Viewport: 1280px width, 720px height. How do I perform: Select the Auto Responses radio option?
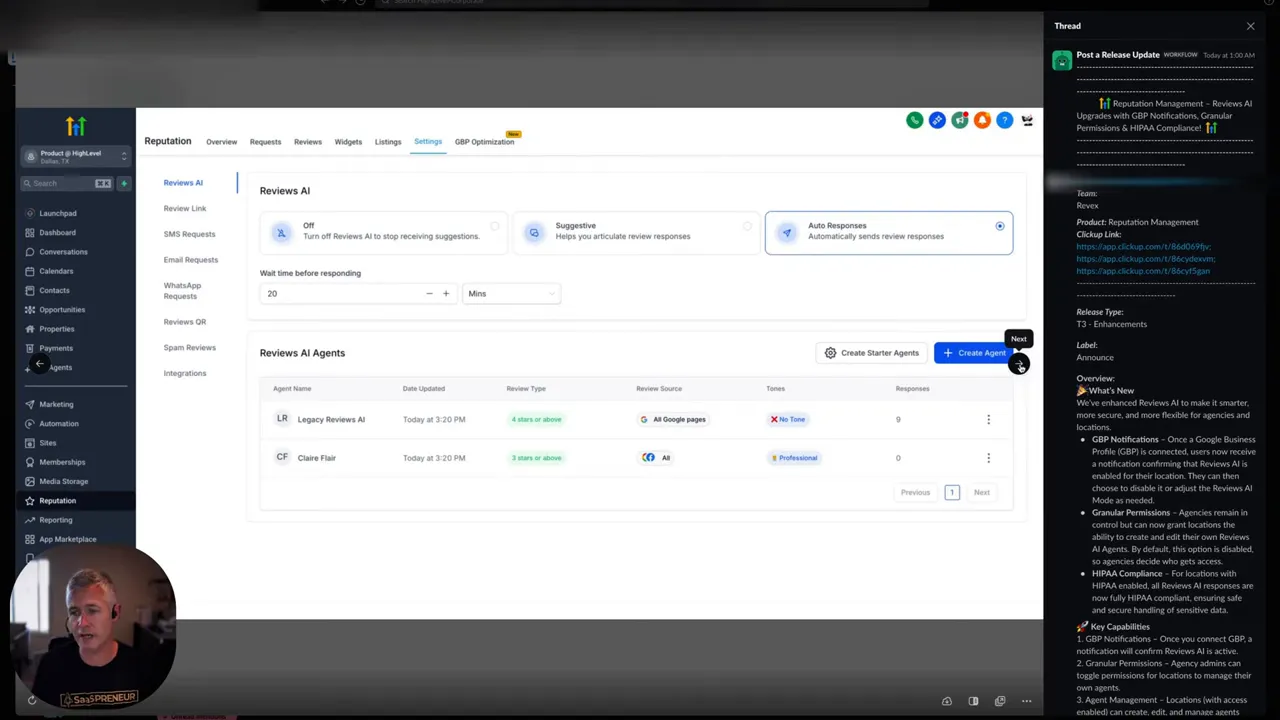[x=1000, y=226]
